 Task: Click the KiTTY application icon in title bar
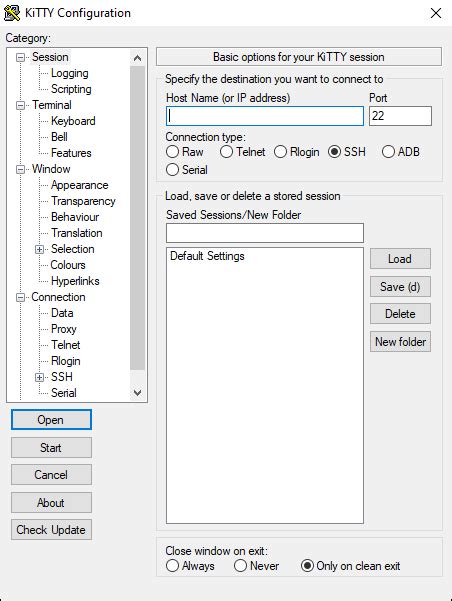pos(12,13)
